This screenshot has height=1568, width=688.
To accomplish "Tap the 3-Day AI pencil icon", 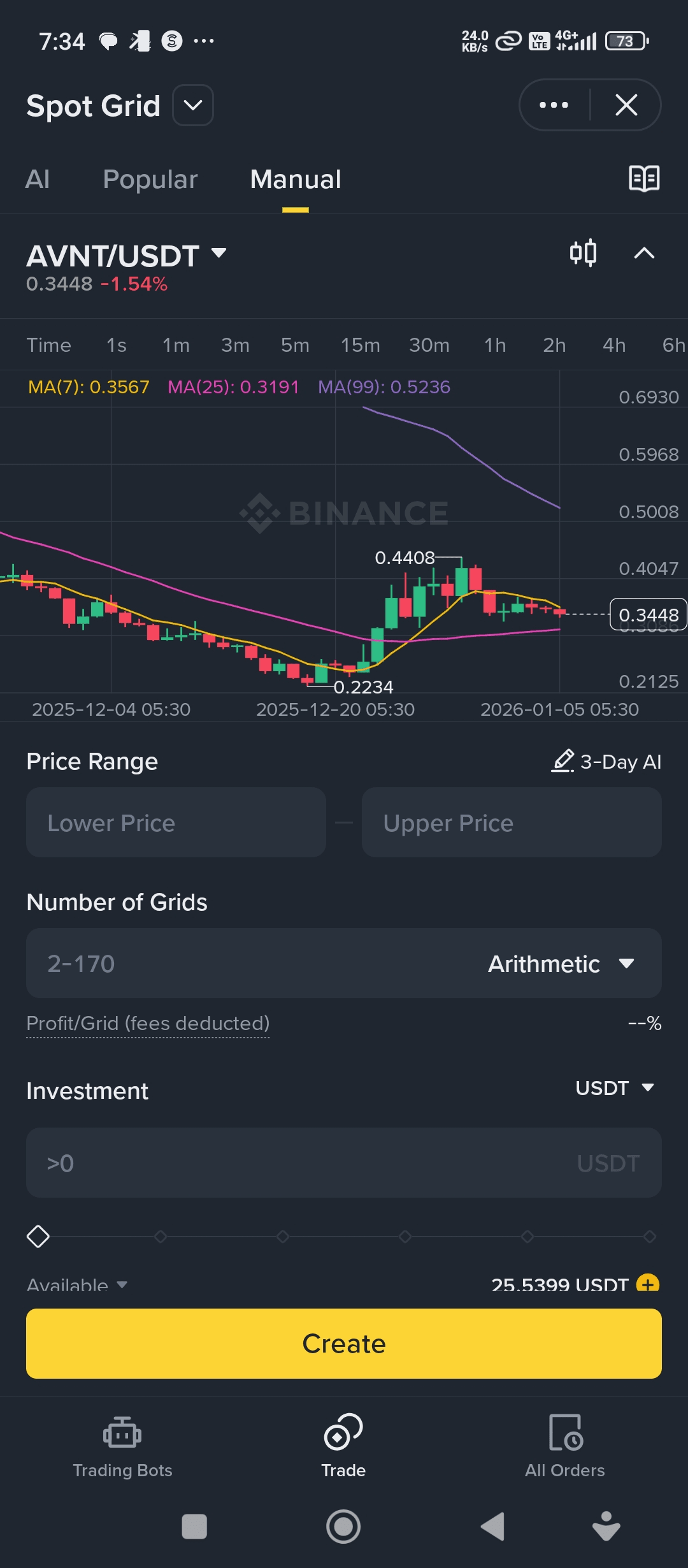I will [x=563, y=761].
